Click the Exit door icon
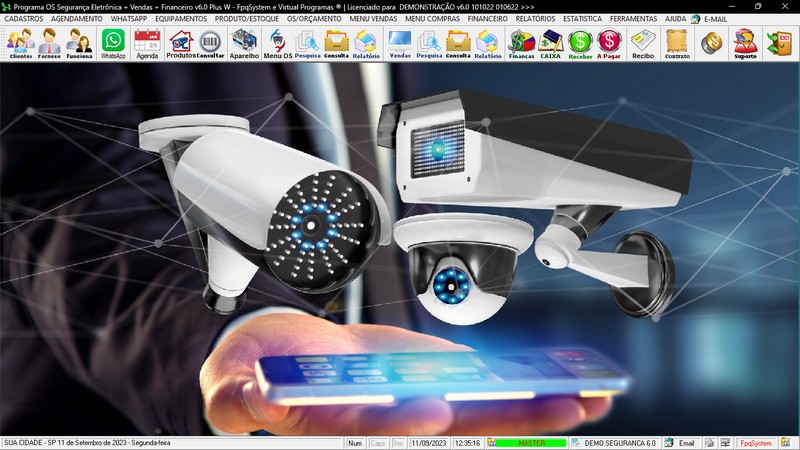The image size is (800, 450). tap(780, 43)
